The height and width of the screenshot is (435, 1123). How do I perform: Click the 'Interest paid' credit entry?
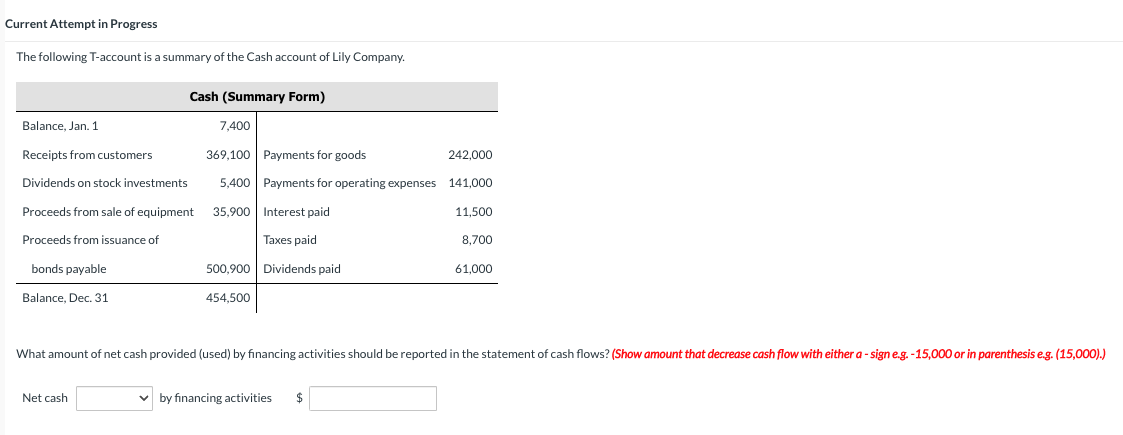(297, 212)
